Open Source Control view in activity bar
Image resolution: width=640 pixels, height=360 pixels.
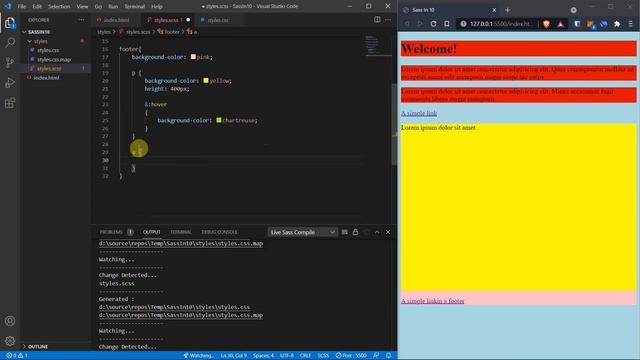10,62
